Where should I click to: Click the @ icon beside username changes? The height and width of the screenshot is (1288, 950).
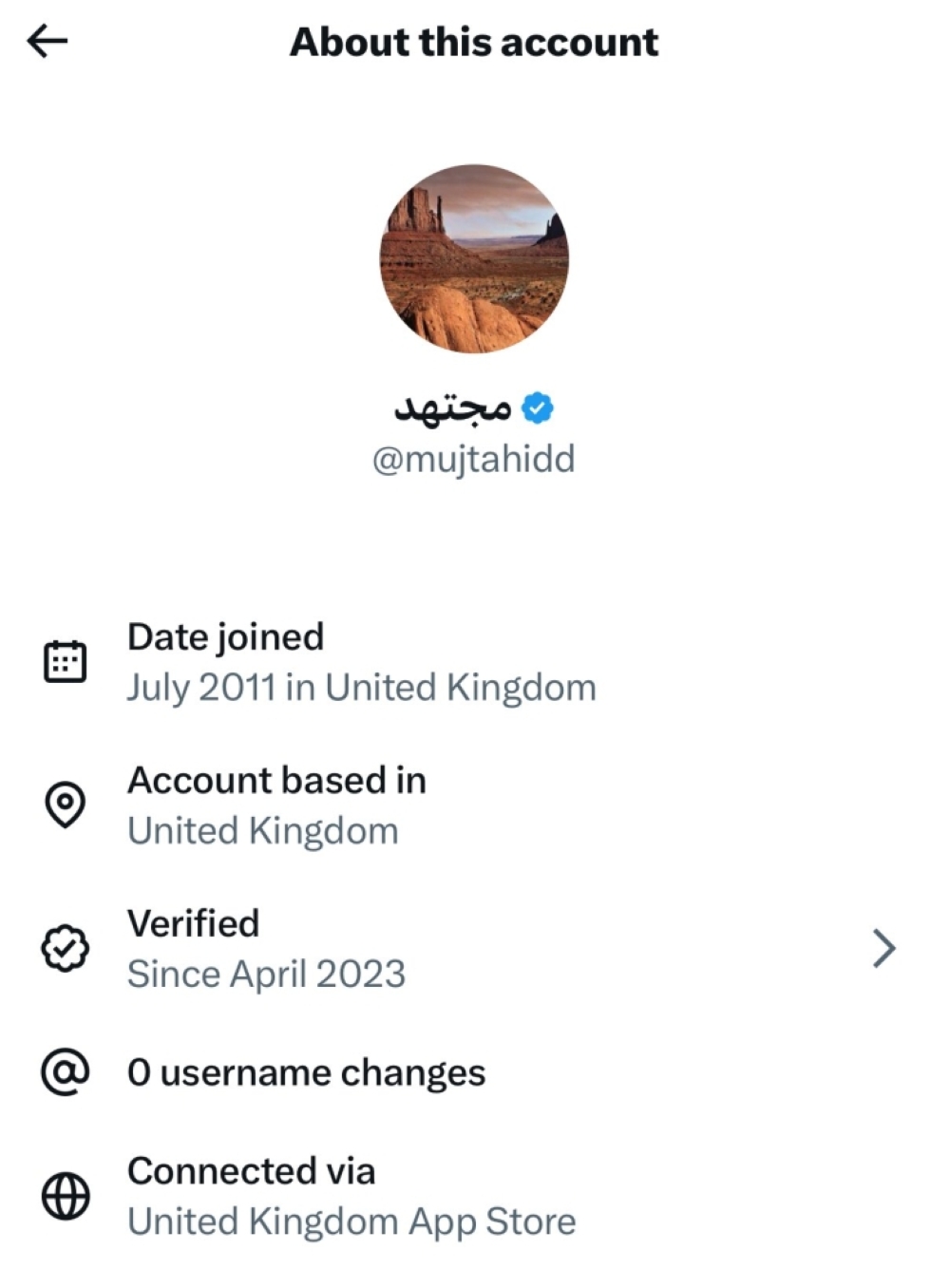tap(65, 1072)
